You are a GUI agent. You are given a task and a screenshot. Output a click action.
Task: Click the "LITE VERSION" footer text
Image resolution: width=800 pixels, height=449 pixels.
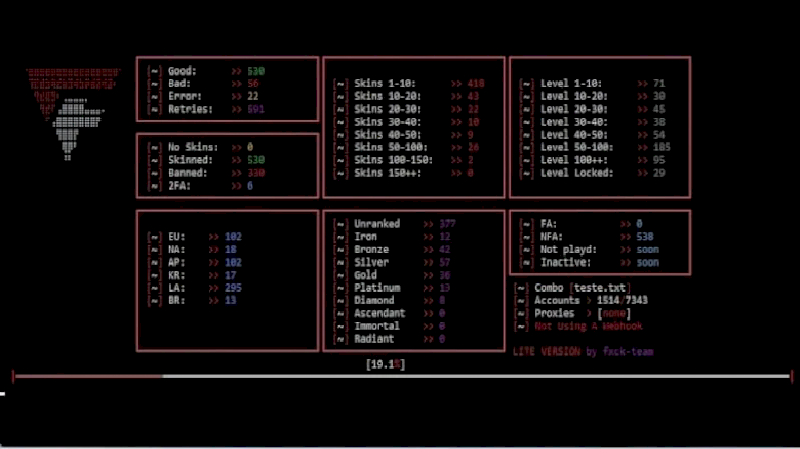(546, 352)
